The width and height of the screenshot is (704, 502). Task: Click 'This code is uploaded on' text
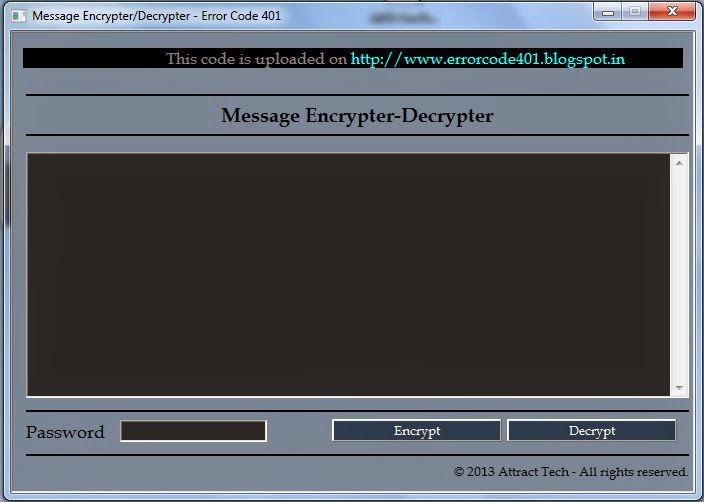(256, 59)
